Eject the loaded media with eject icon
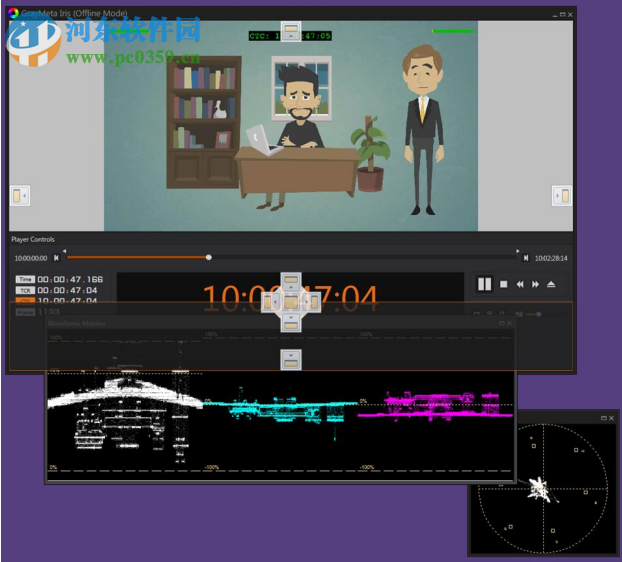Image resolution: width=622 pixels, height=562 pixels. [x=551, y=284]
